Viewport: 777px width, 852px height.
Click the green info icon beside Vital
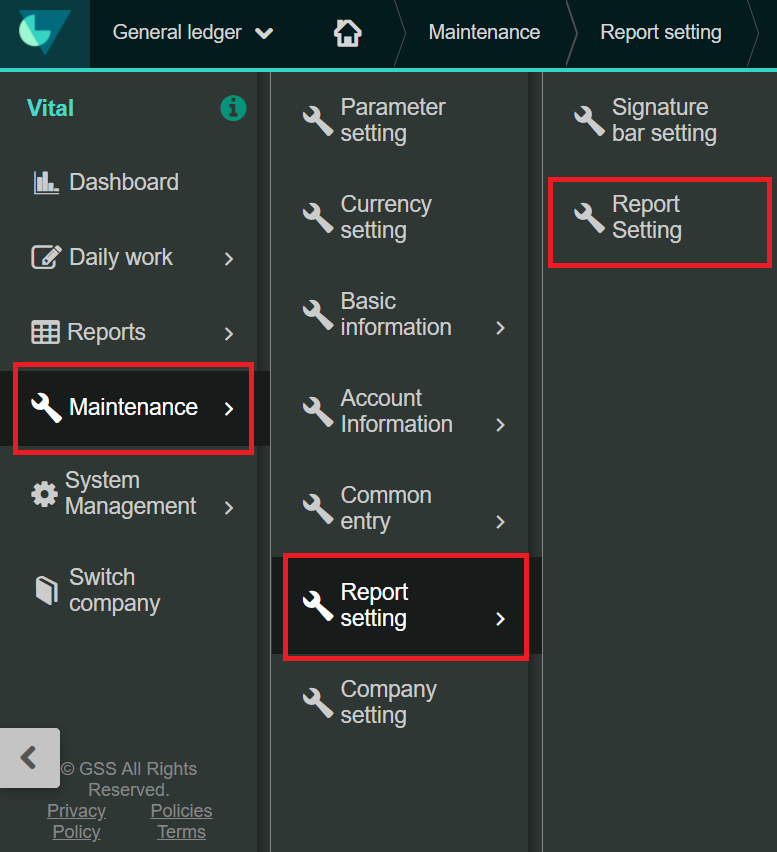pyautogui.click(x=233, y=108)
